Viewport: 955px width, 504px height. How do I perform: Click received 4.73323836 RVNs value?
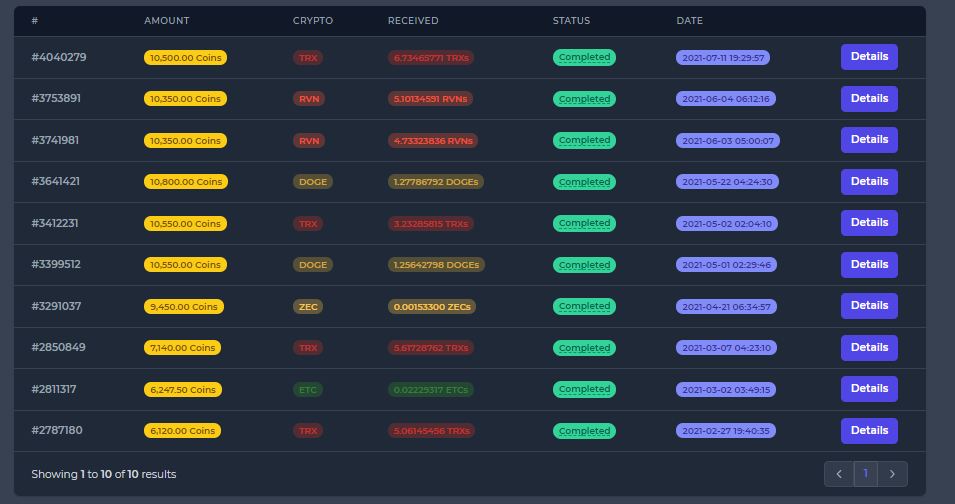point(433,141)
